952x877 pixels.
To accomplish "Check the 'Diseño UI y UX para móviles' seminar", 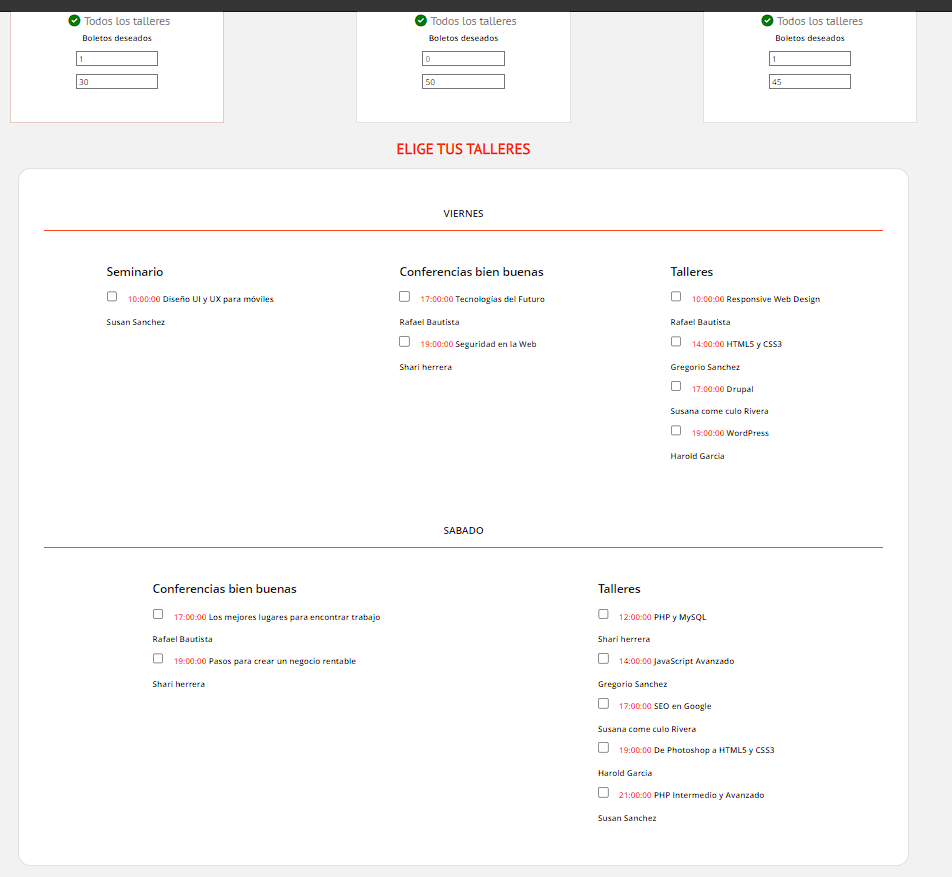I will coord(111,296).
